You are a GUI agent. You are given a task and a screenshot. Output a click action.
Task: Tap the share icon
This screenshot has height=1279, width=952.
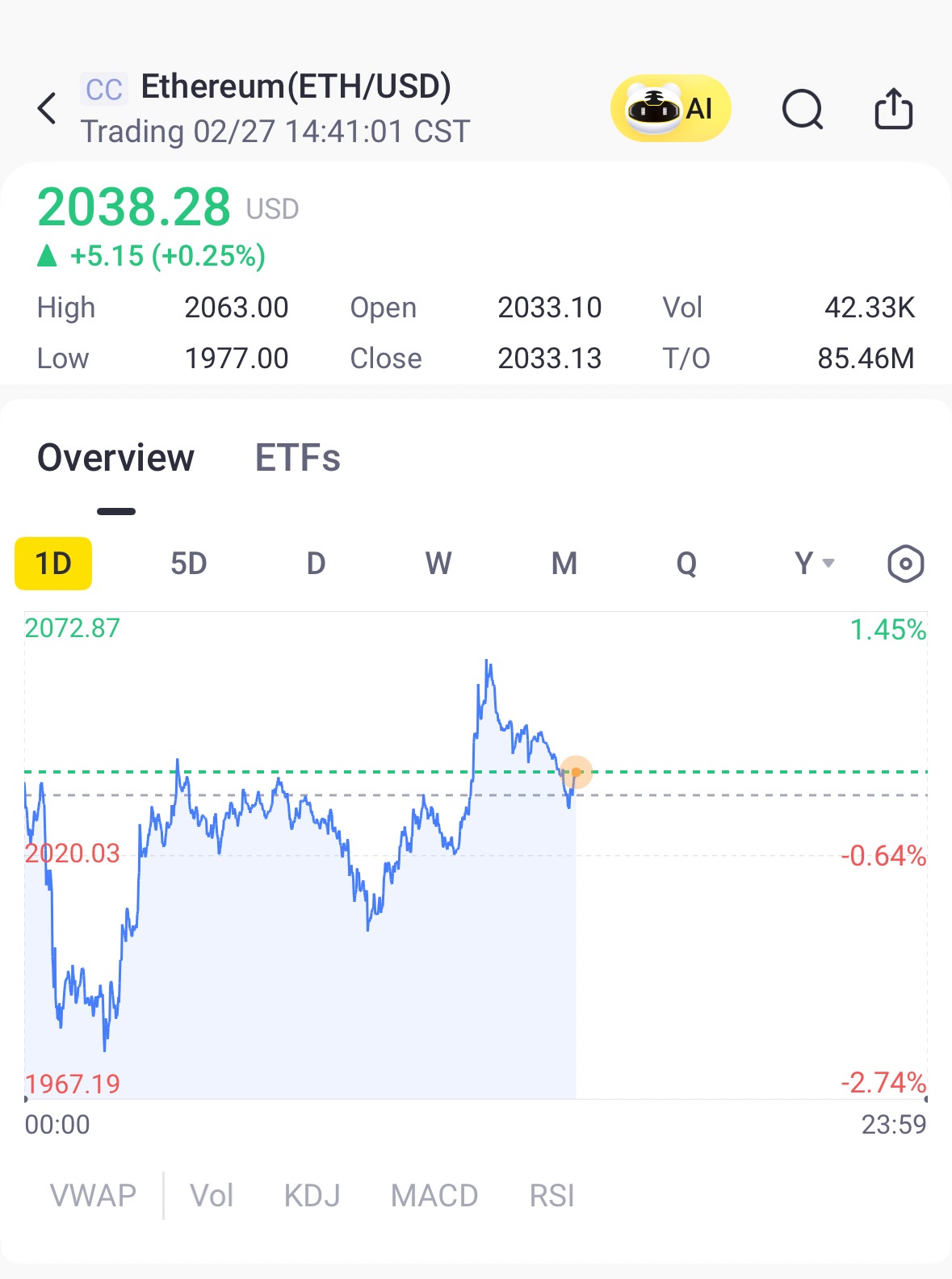click(894, 108)
